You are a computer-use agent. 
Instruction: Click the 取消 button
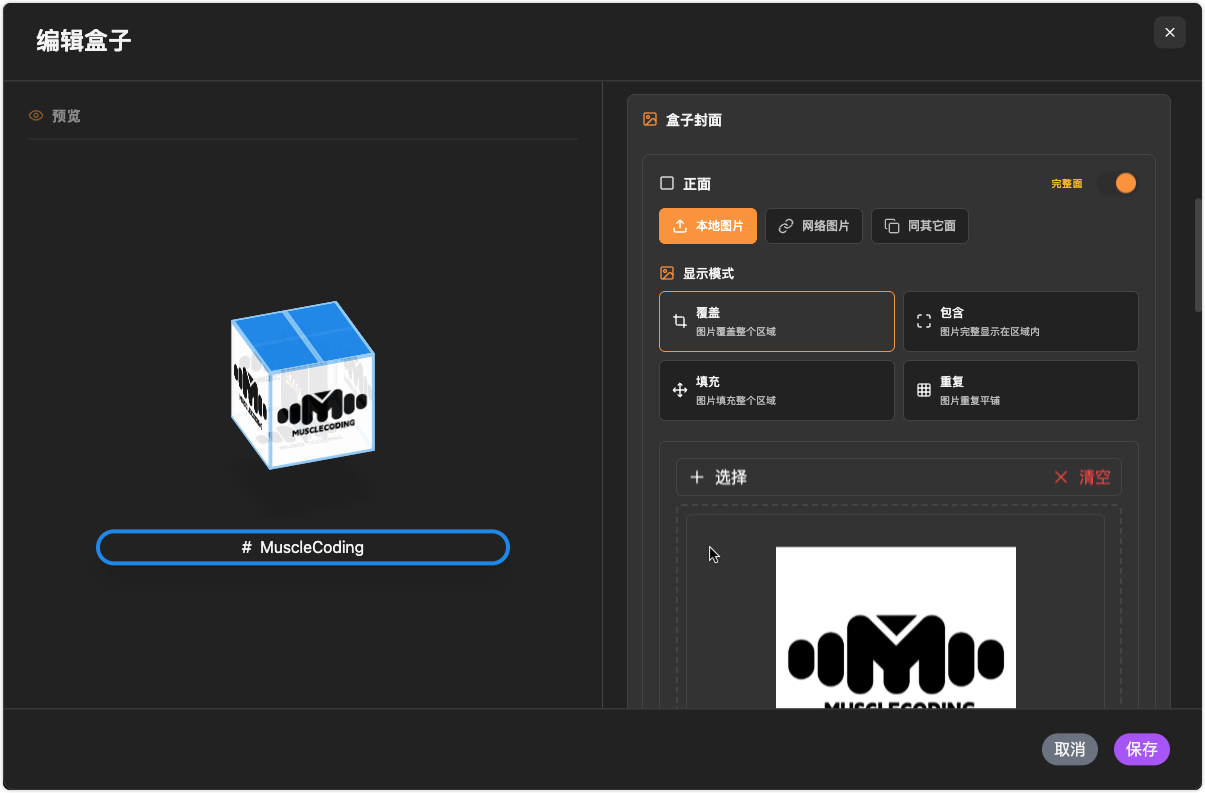coord(1070,749)
